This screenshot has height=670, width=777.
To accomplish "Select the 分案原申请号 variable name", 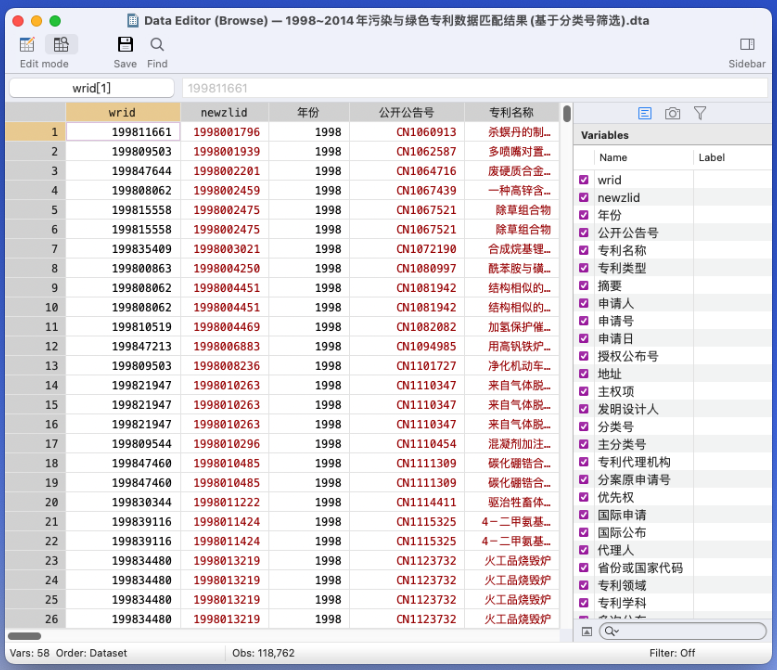I will tap(634, 480).
